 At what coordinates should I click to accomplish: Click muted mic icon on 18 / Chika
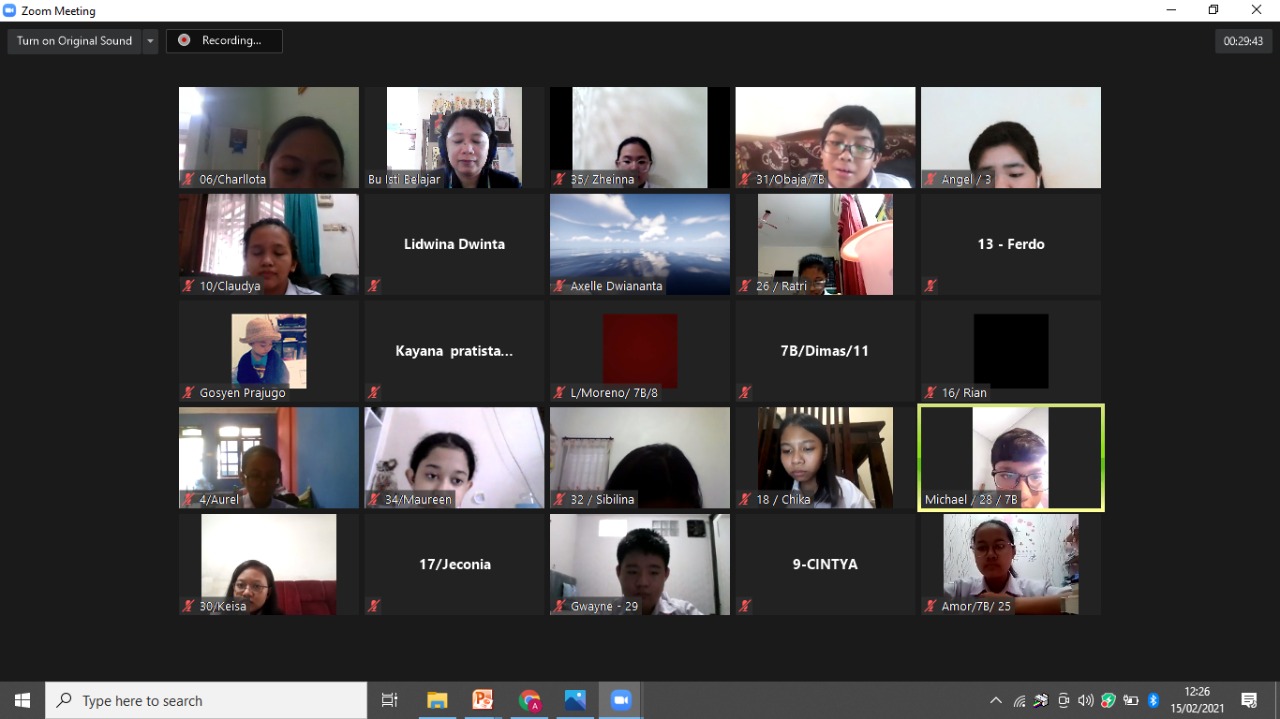pos(745,499)
